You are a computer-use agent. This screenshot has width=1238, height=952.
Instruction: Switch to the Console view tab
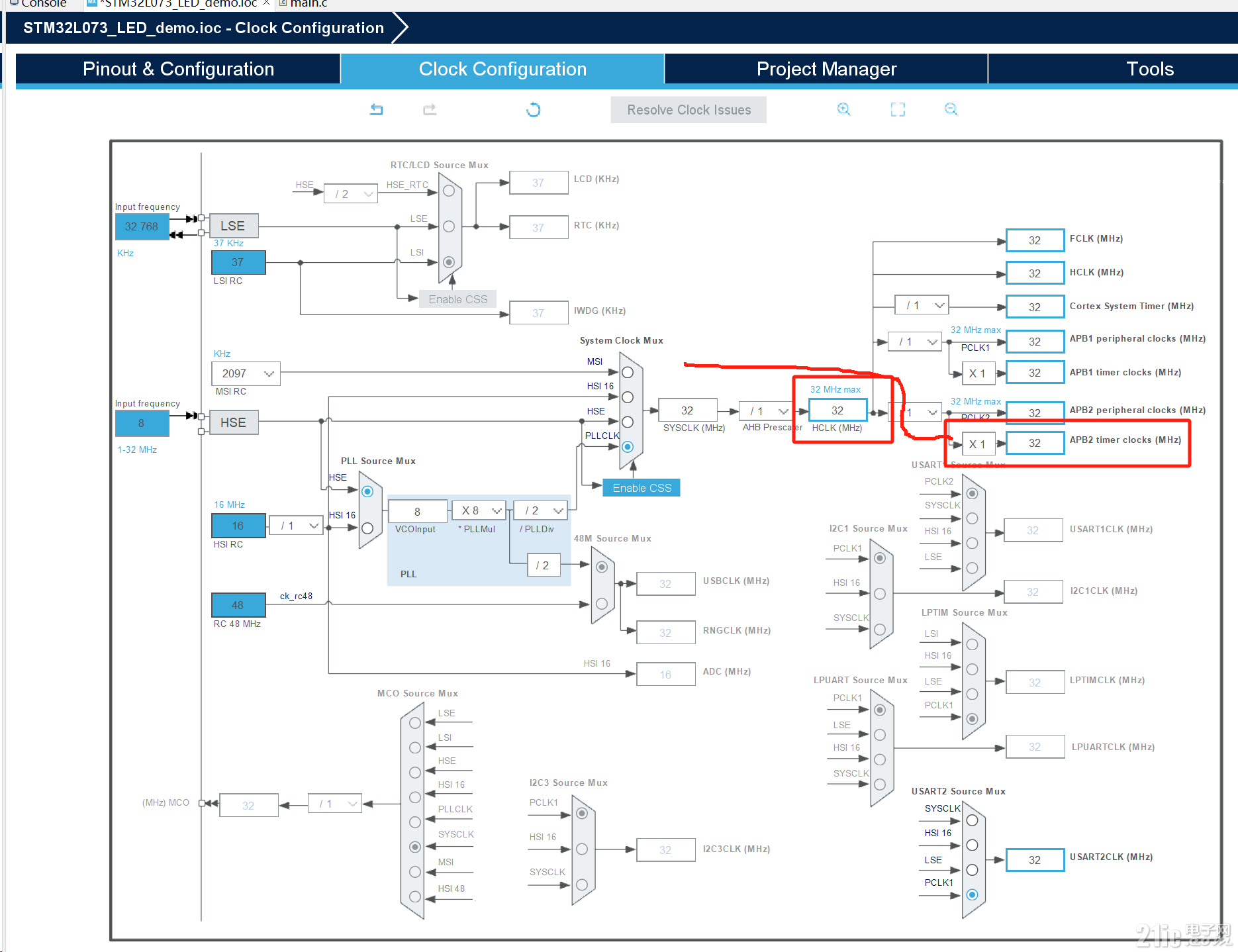(x=38, y=4)
